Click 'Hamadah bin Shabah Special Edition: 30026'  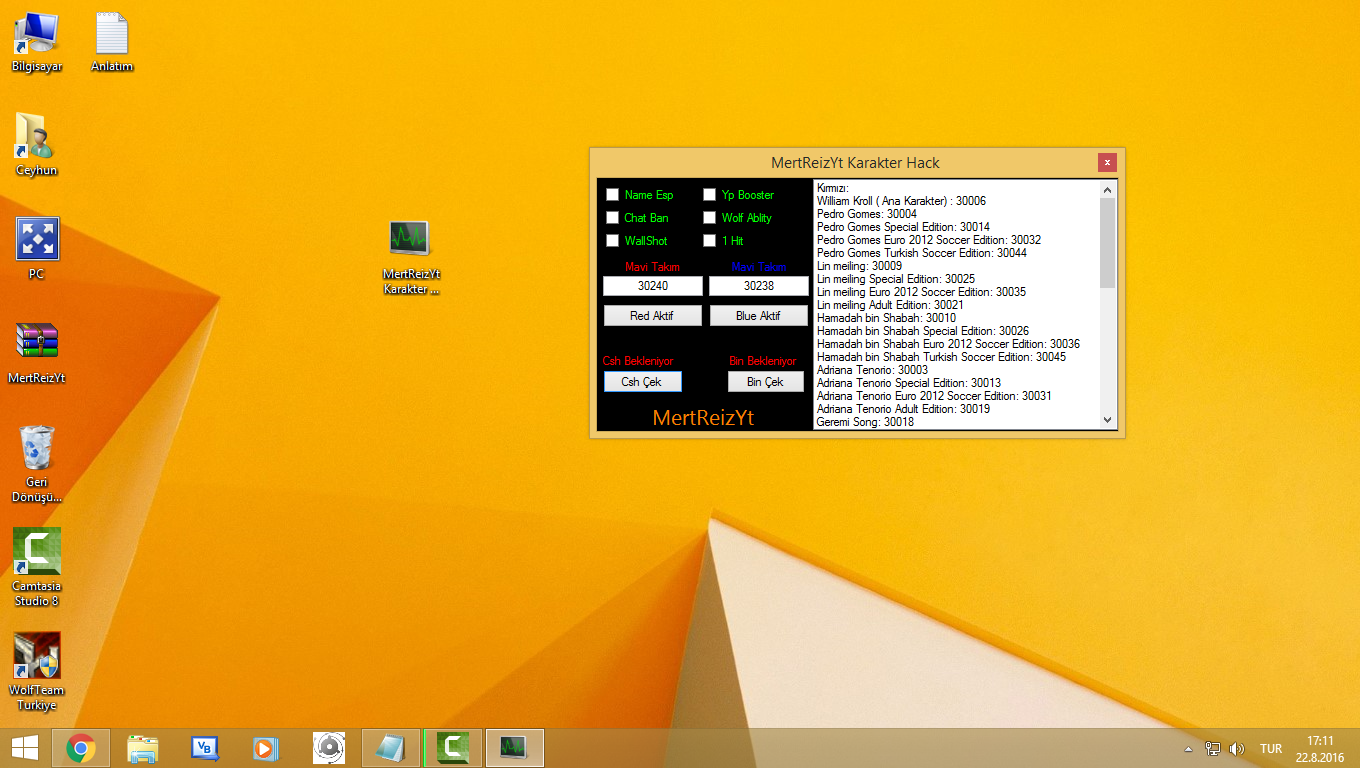point(923,331)
